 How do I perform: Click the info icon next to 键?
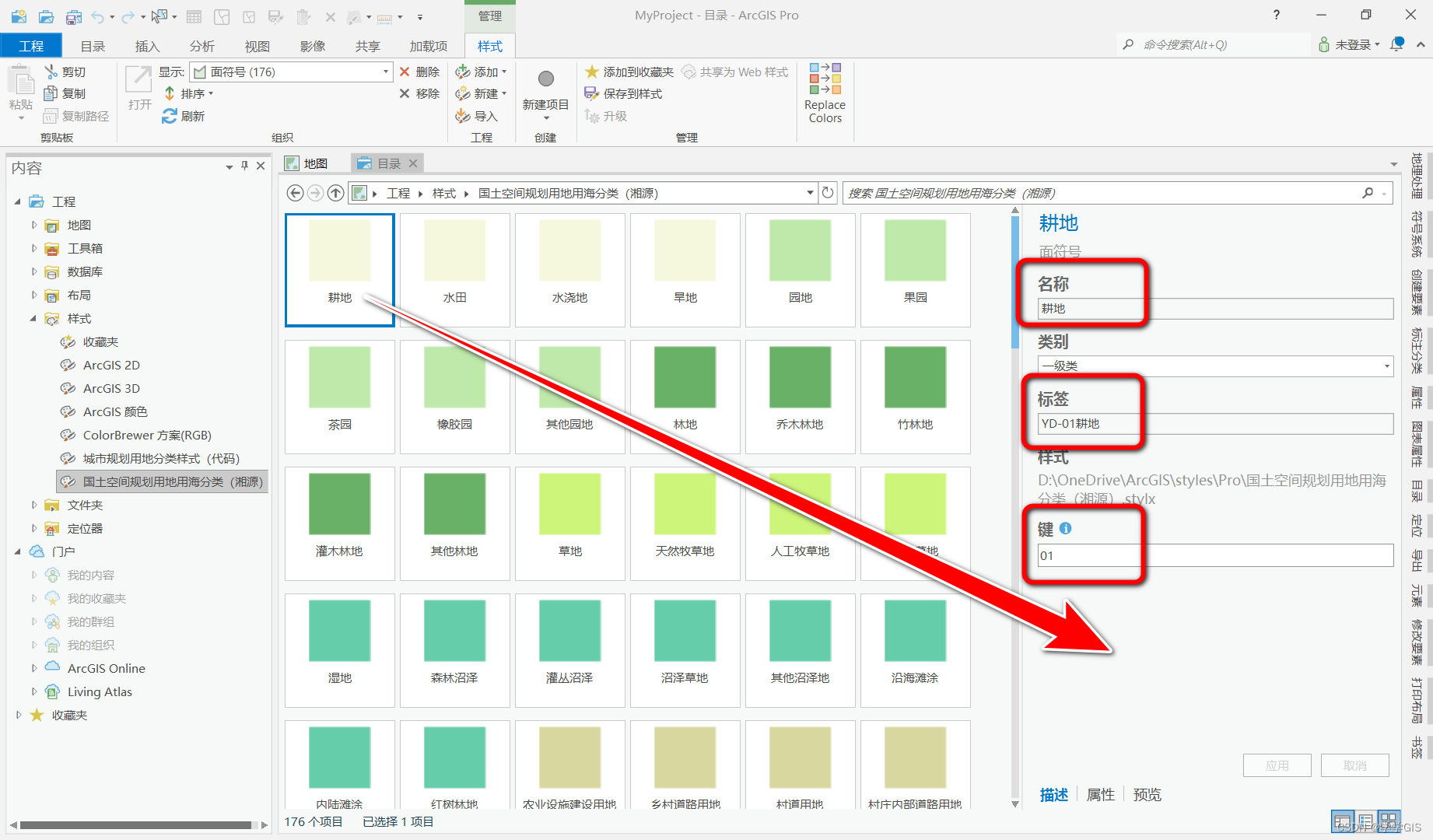point(1066,528)
